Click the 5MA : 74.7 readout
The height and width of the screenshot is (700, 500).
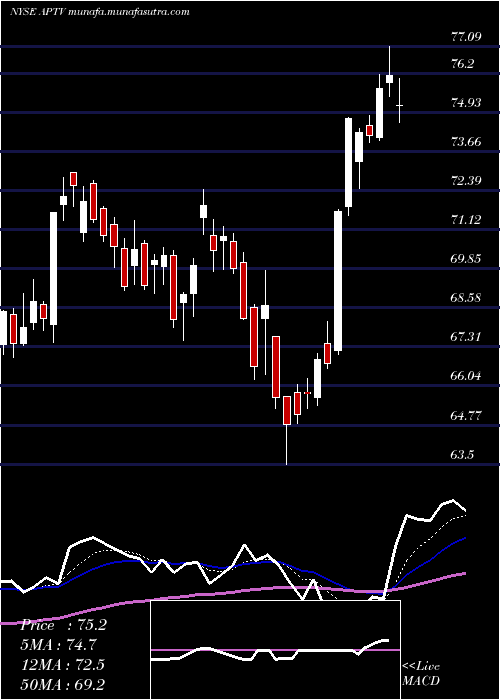[x=58, y=645]
